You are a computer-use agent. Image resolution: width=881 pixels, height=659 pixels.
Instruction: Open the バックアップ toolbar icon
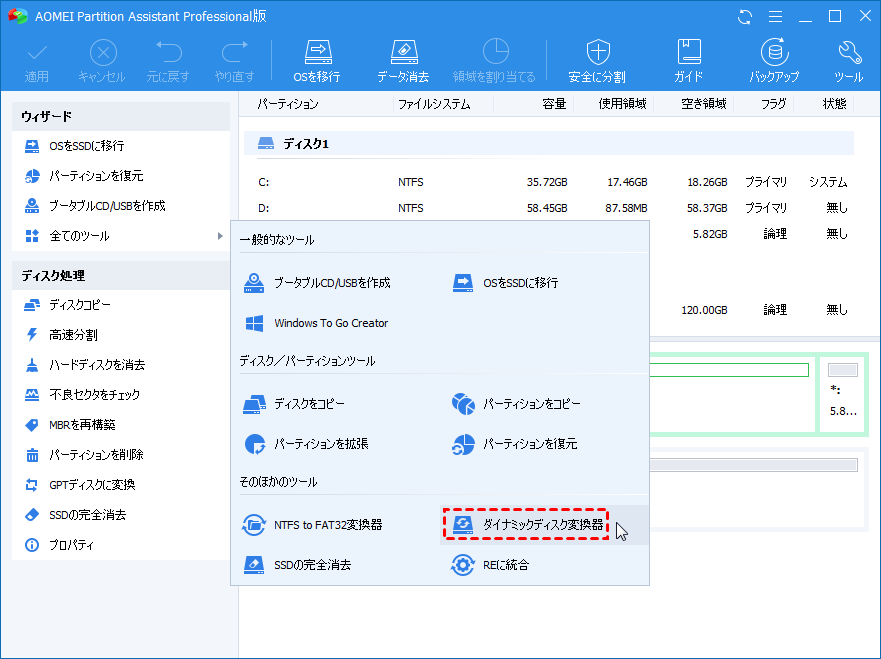point(774,61)
